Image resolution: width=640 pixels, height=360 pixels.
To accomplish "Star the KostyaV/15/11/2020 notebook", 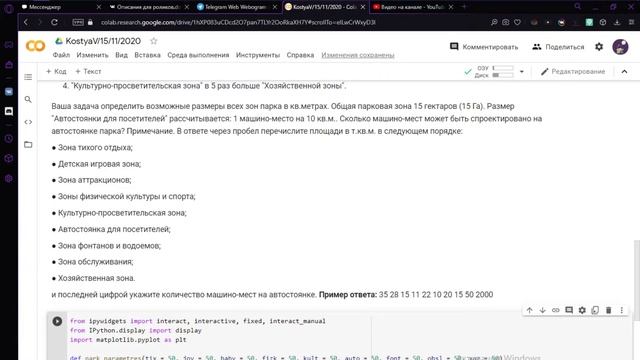I will (153, 41).
